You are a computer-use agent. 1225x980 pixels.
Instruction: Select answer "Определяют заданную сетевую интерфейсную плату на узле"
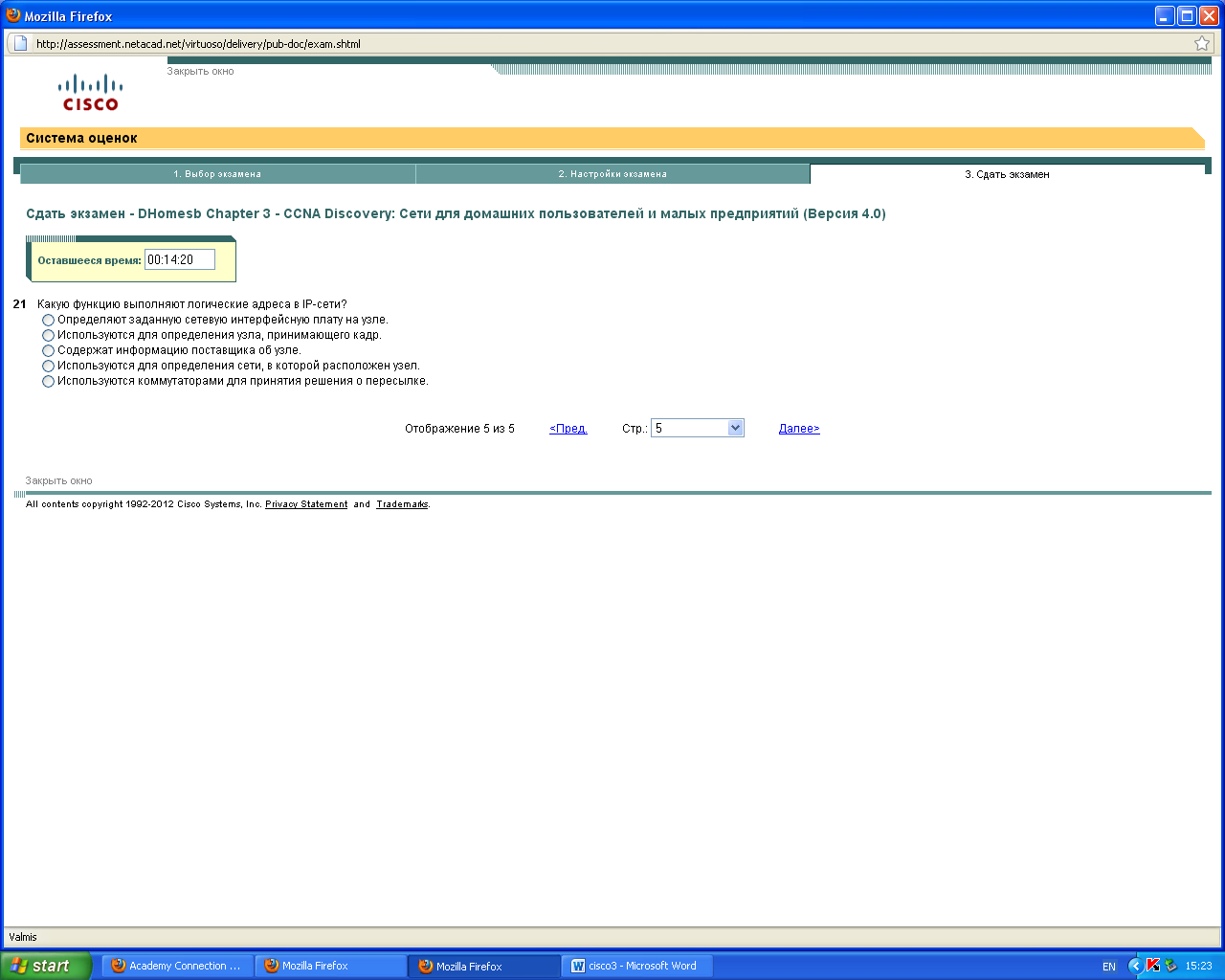pyautogui.click(x=48, y=321)
